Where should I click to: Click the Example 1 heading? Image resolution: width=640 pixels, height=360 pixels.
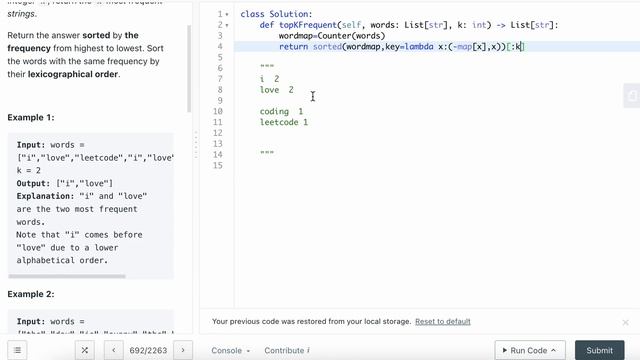[x=31, y=118]
